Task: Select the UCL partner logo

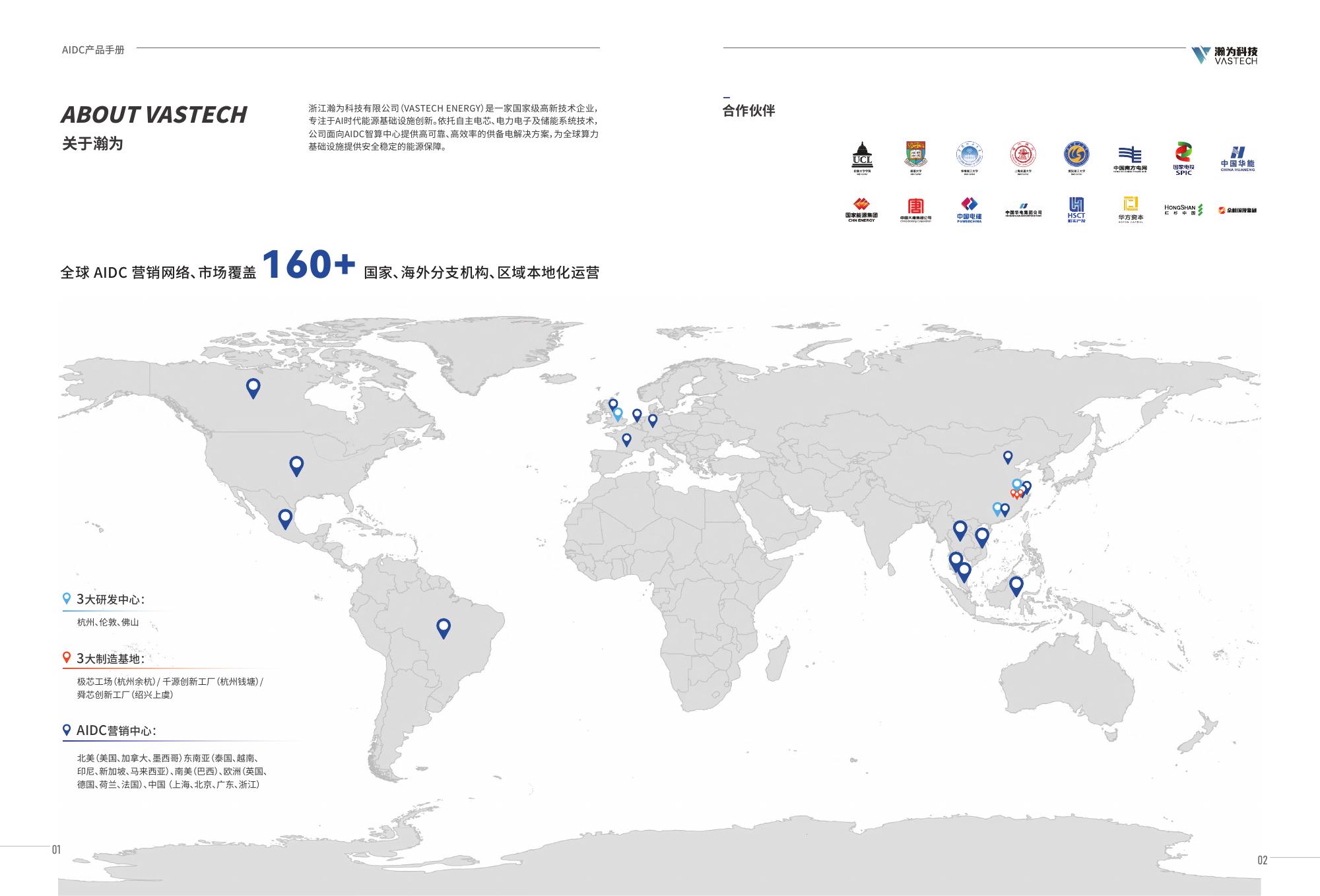Action: pos(862,157)
